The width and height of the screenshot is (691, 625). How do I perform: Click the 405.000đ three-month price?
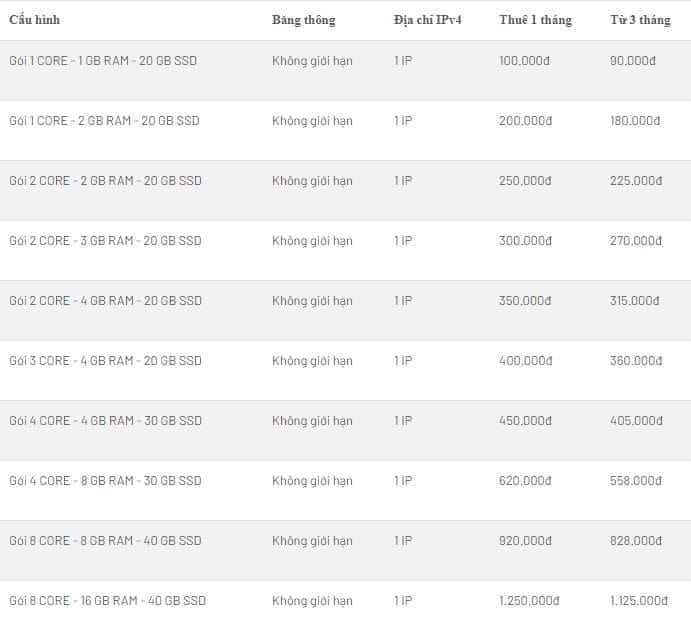(x=635, y=421)
